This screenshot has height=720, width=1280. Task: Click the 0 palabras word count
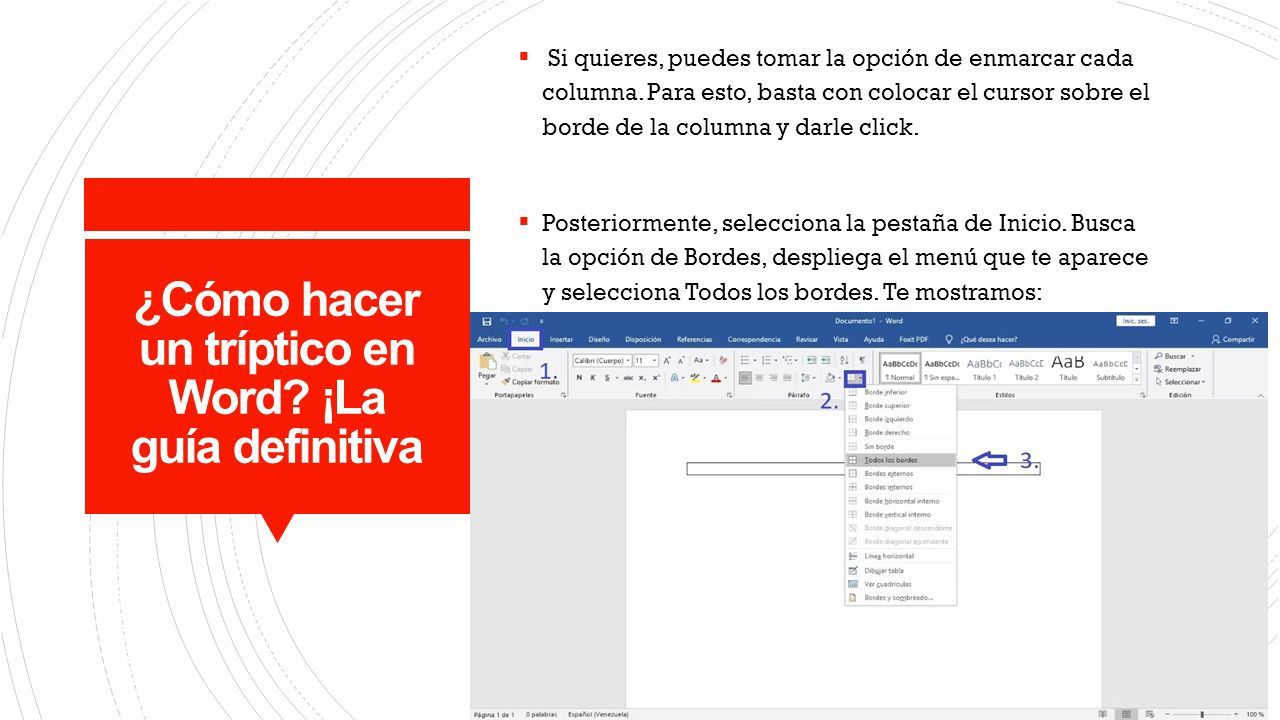coord(540,714)
